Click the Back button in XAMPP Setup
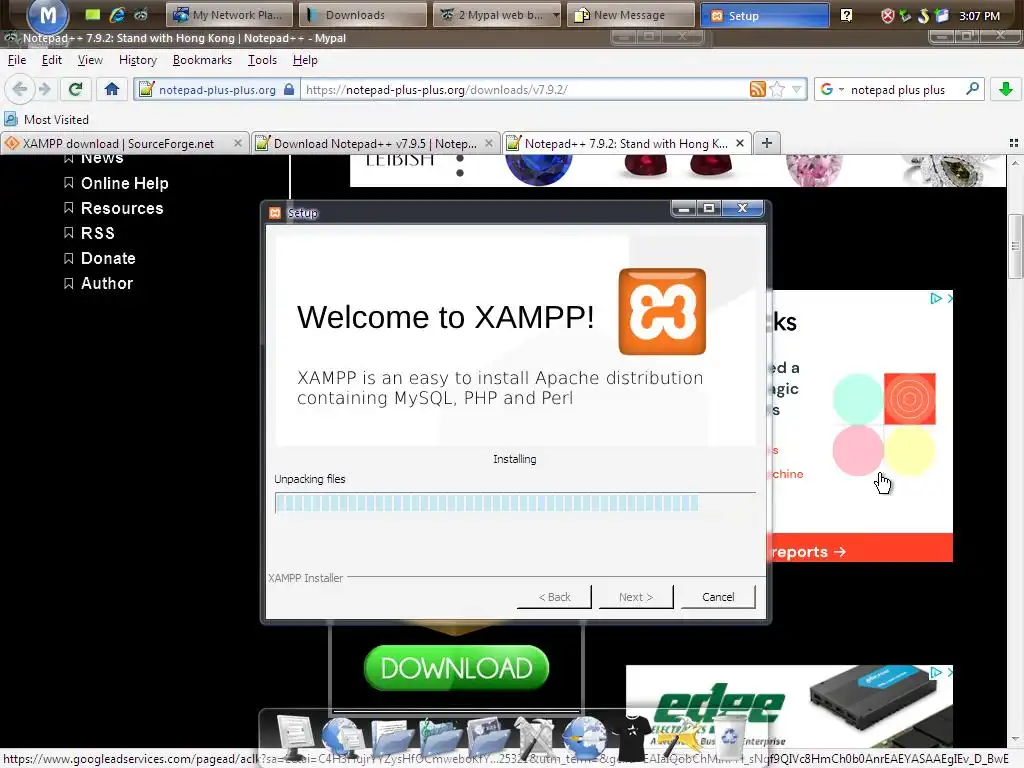Viewport: 1024px width, 768px height. coord(554,597)
